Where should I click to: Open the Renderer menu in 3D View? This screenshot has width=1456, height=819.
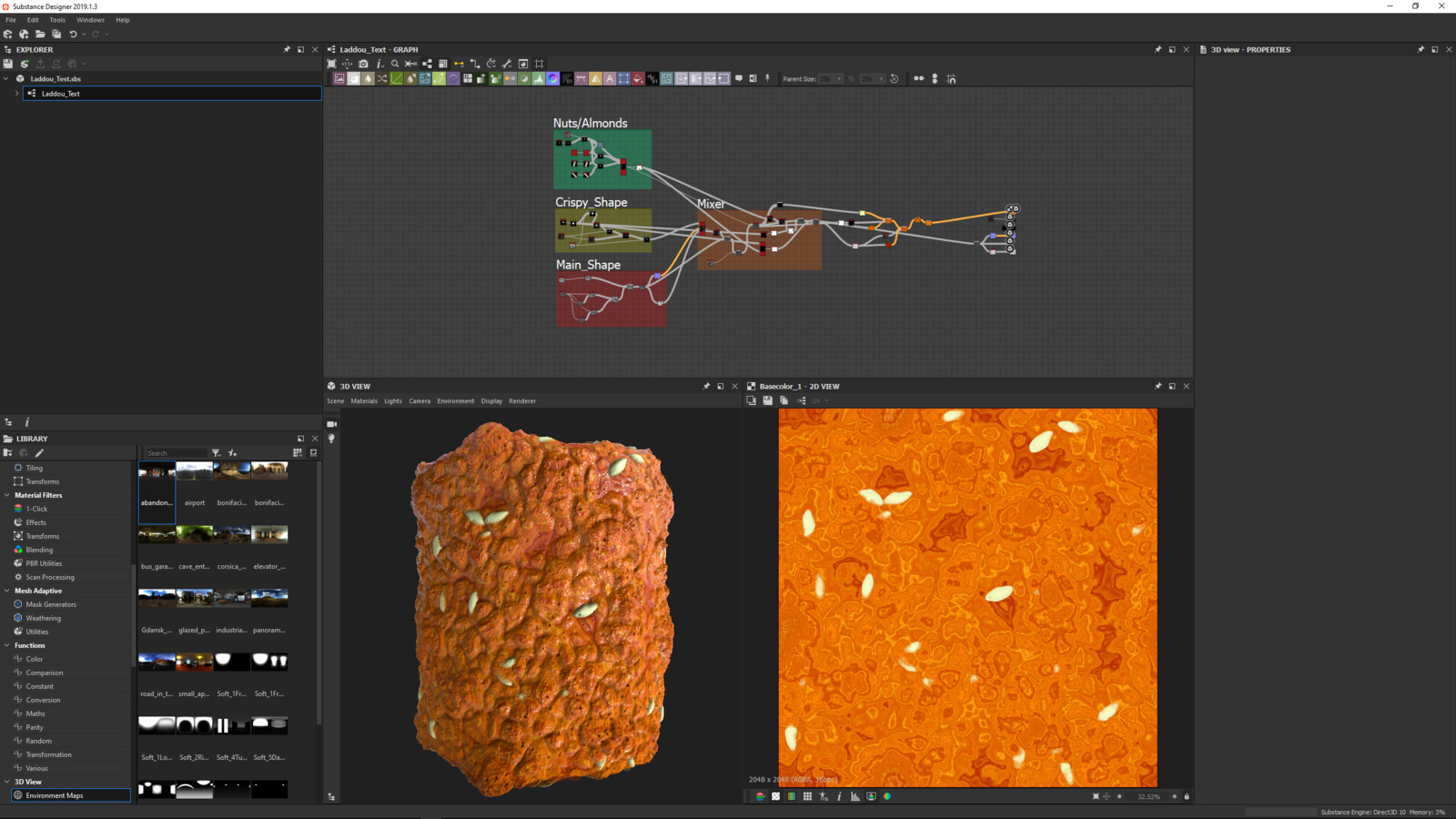tap(522, 400)
